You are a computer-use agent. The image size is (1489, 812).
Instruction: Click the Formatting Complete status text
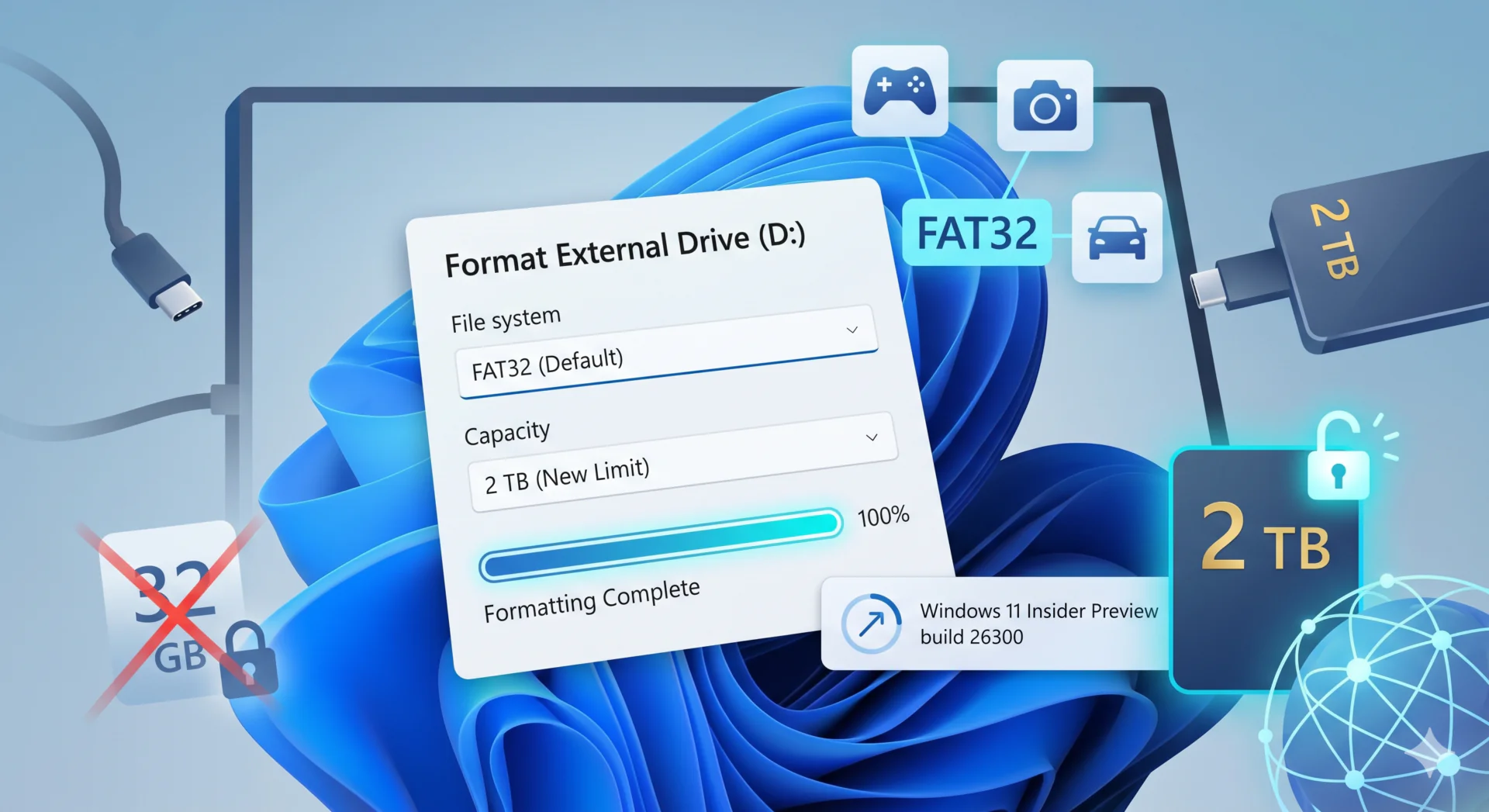pos(592,600)
